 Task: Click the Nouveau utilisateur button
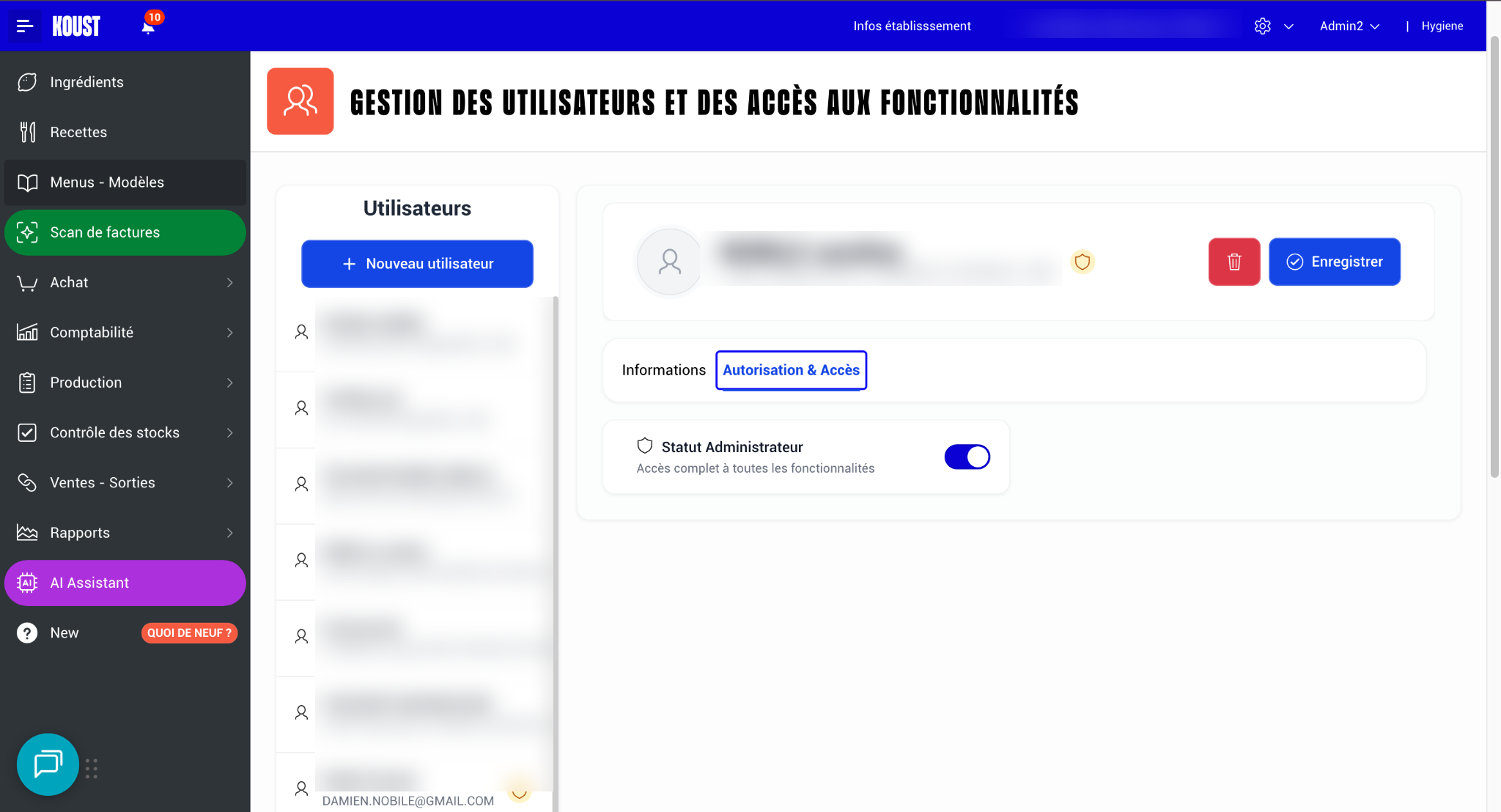point(417,264)
